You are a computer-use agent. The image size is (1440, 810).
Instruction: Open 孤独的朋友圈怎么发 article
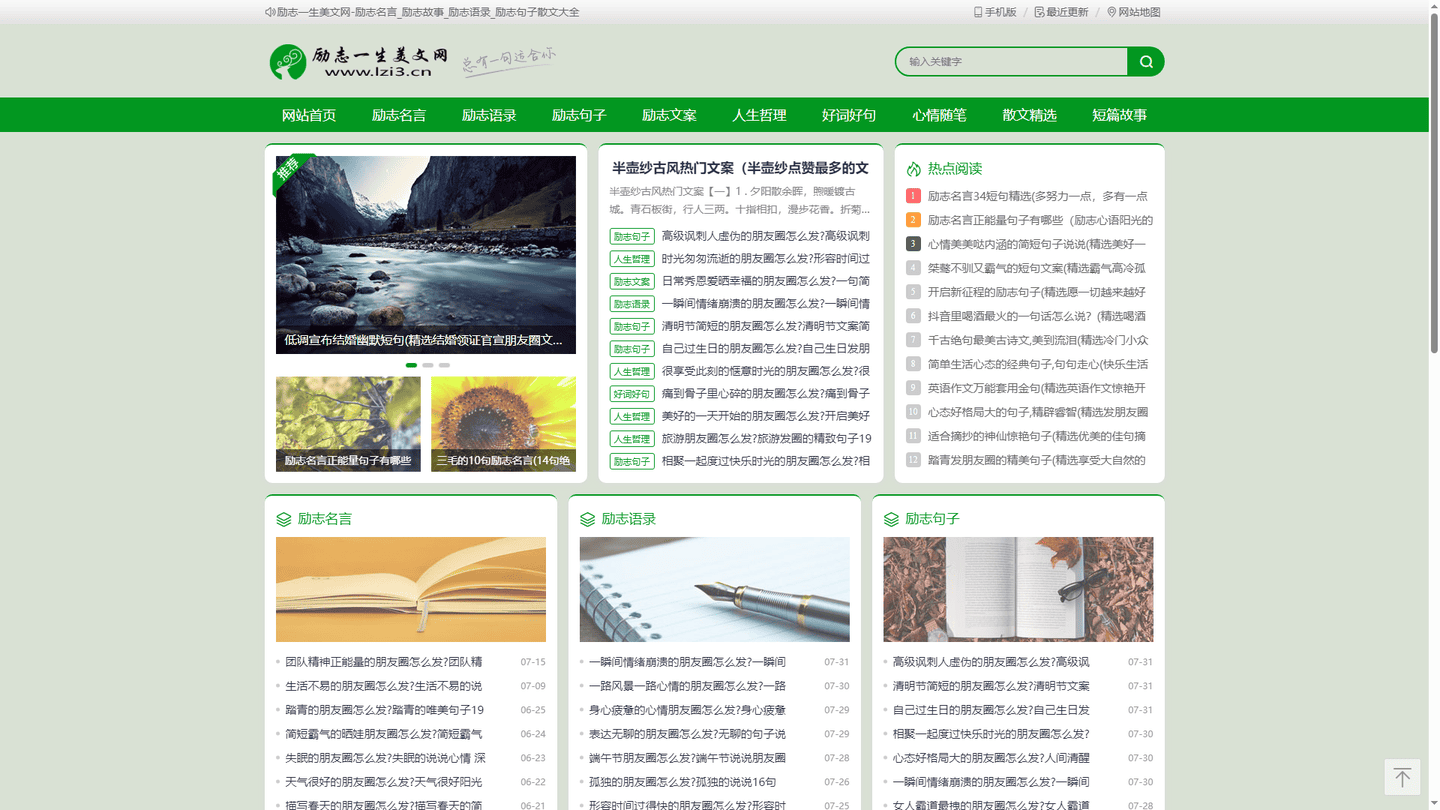[x=682, y=782]
